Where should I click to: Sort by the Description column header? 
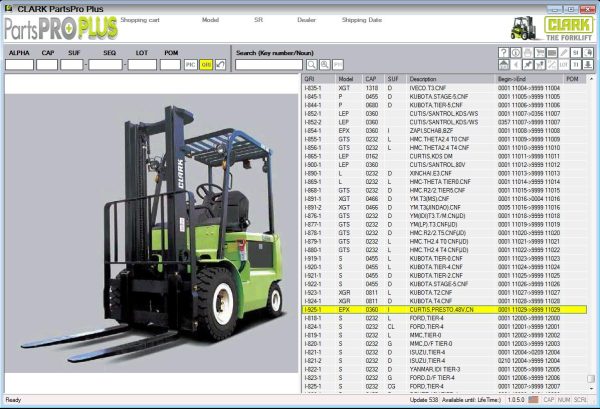point(450,79)
